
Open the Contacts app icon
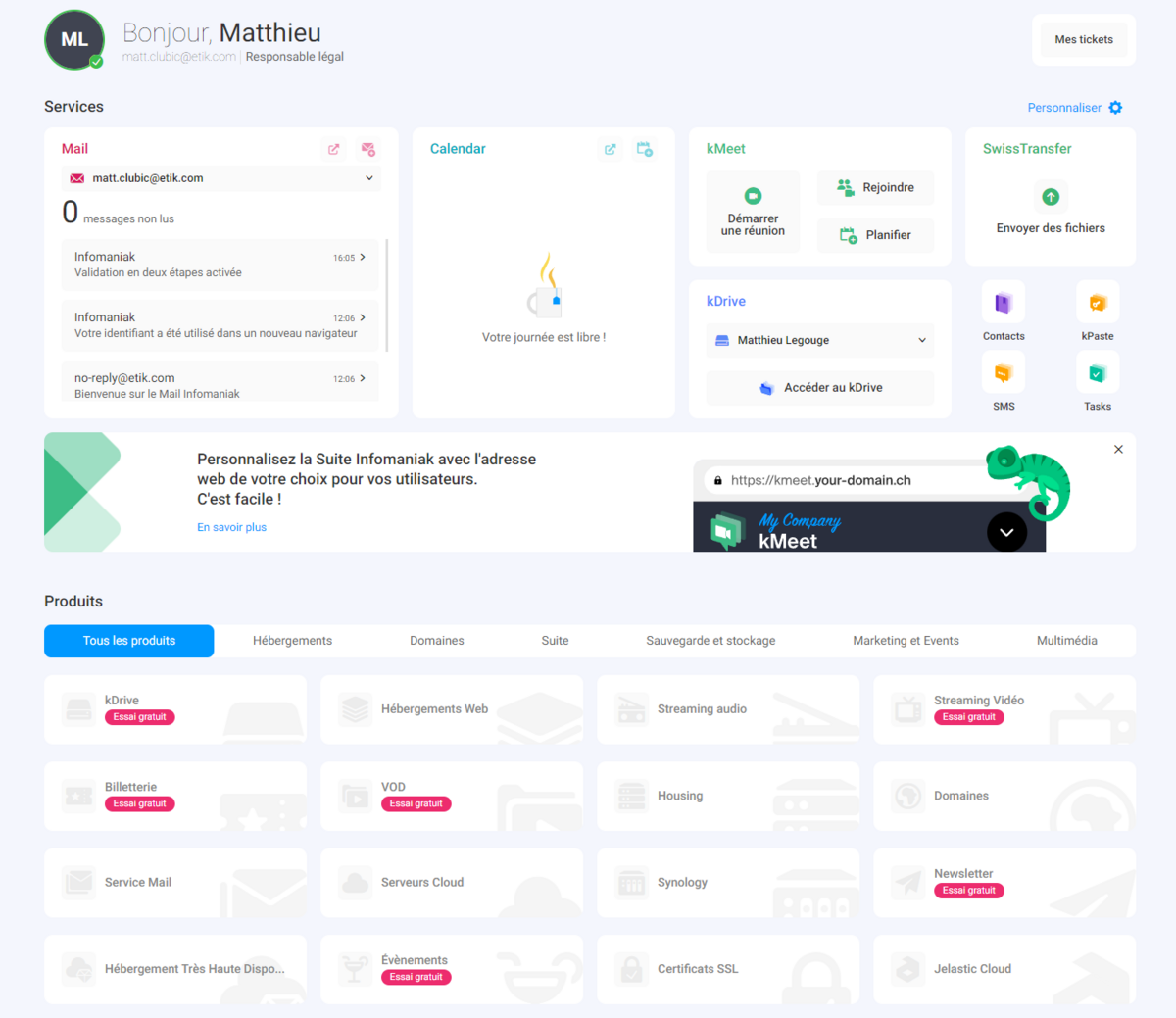click(x=1004, y=303)
